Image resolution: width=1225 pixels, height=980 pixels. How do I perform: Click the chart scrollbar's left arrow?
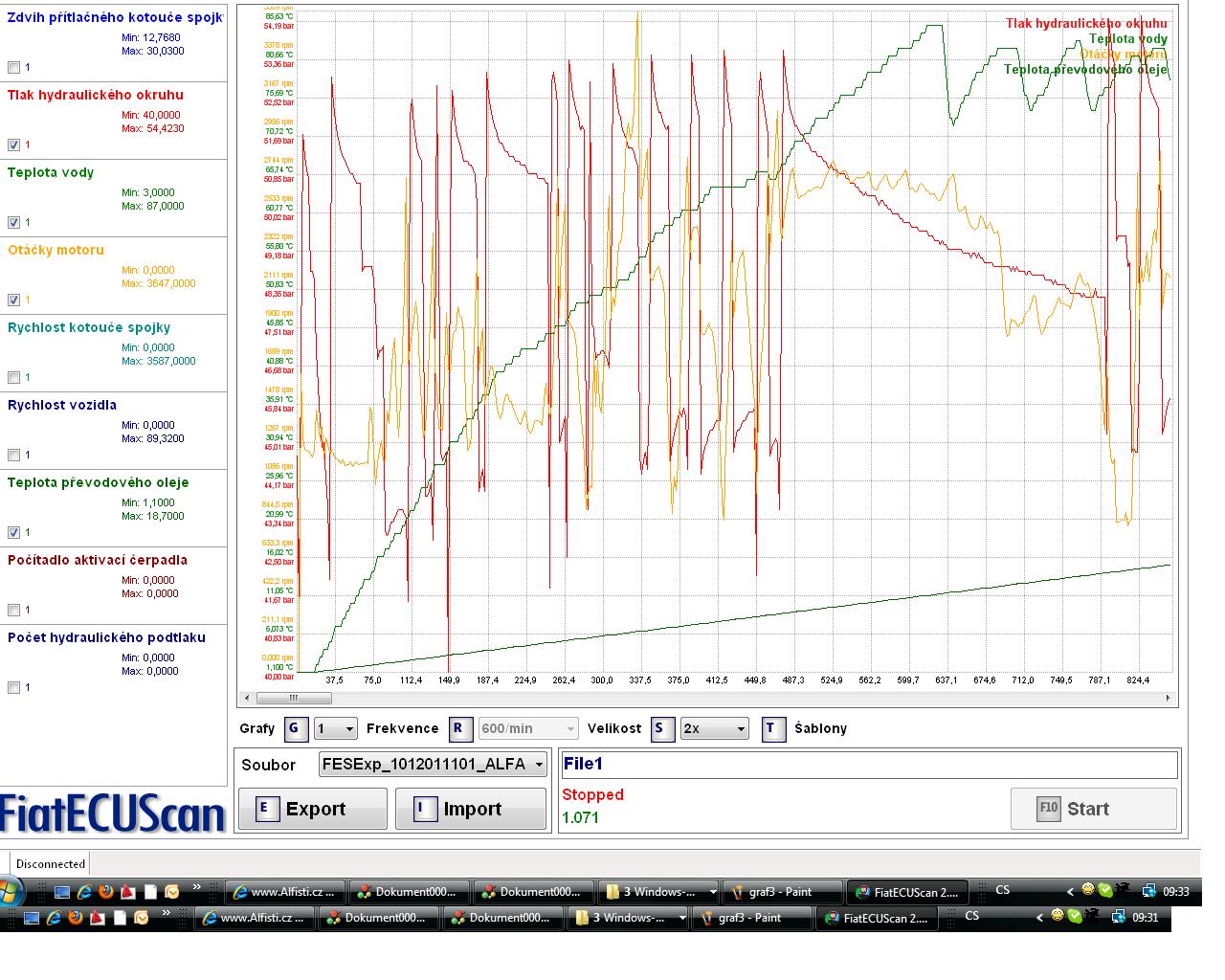coord(243,699)
